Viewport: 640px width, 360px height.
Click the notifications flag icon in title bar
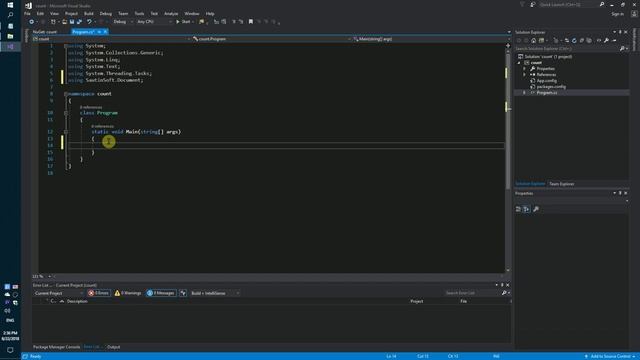[x=522, y=4]
